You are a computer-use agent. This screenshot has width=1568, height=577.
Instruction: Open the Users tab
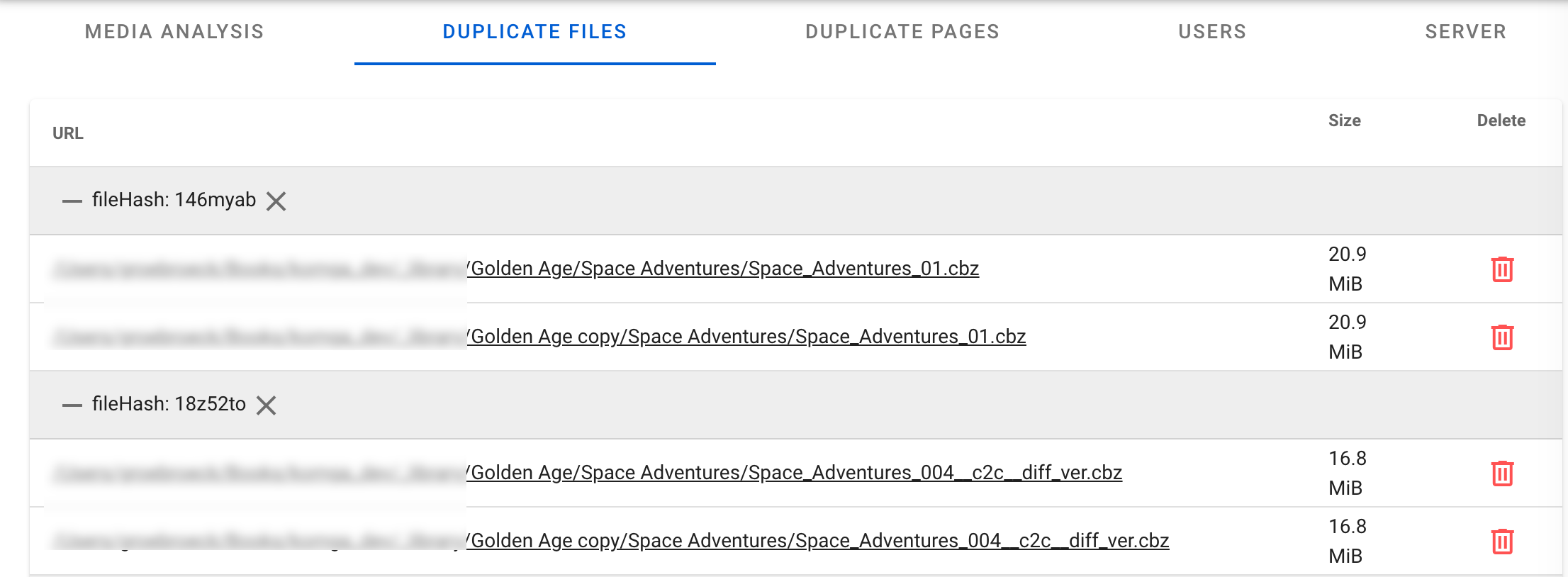[x=1212, y=32]
